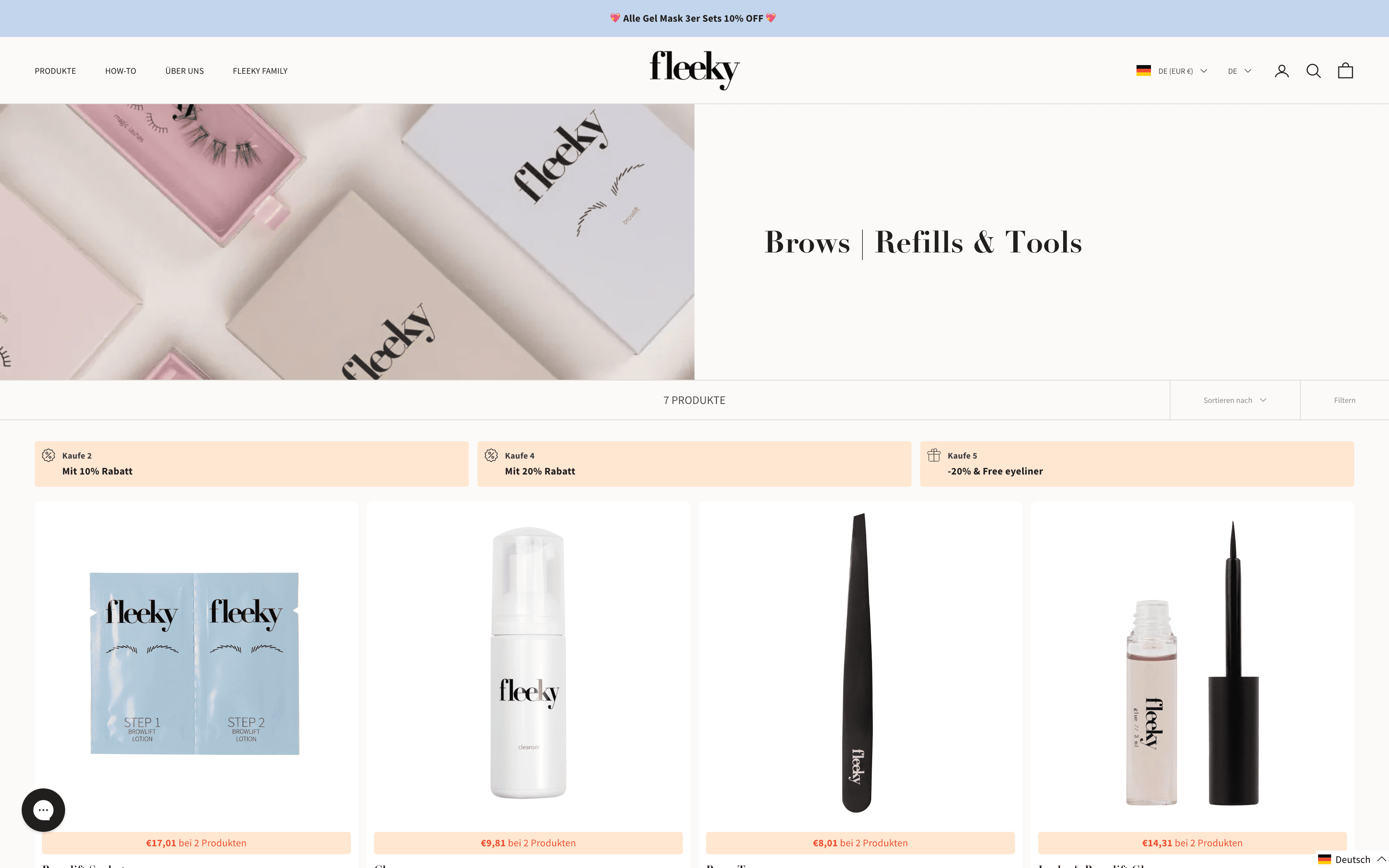Image resolution: width=1389 pixels, height=868 pixels.
Task: Open the PRODUKTE menu
Action: coord(55,71)
